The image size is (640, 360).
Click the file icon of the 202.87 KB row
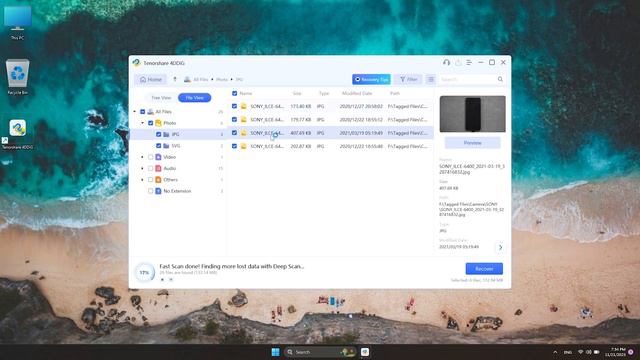[244, 146]
